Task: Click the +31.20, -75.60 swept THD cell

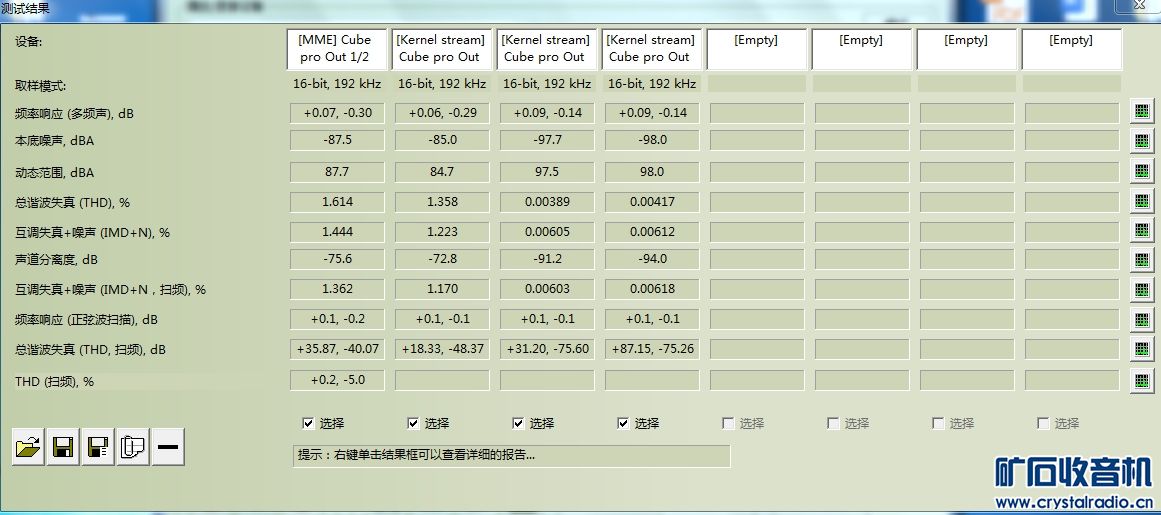Action: point(548,349)
